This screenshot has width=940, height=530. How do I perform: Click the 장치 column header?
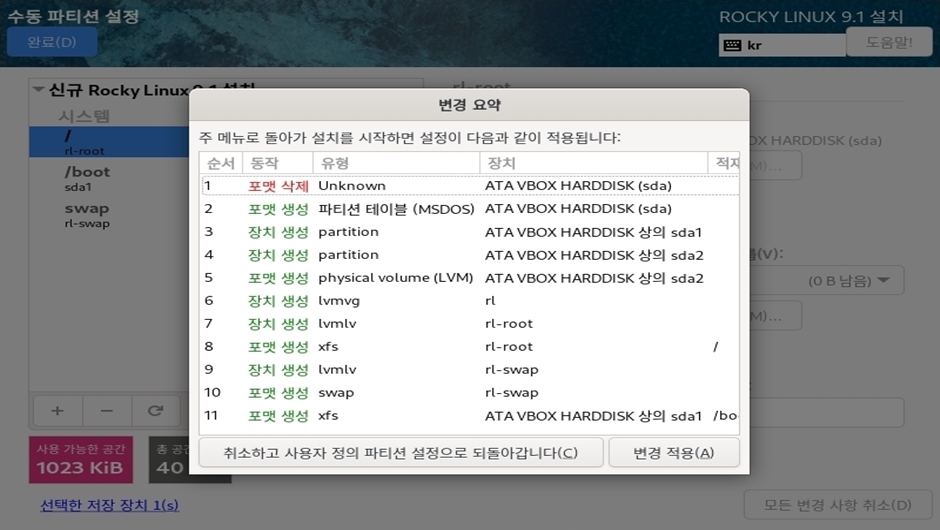click(593, 162)
